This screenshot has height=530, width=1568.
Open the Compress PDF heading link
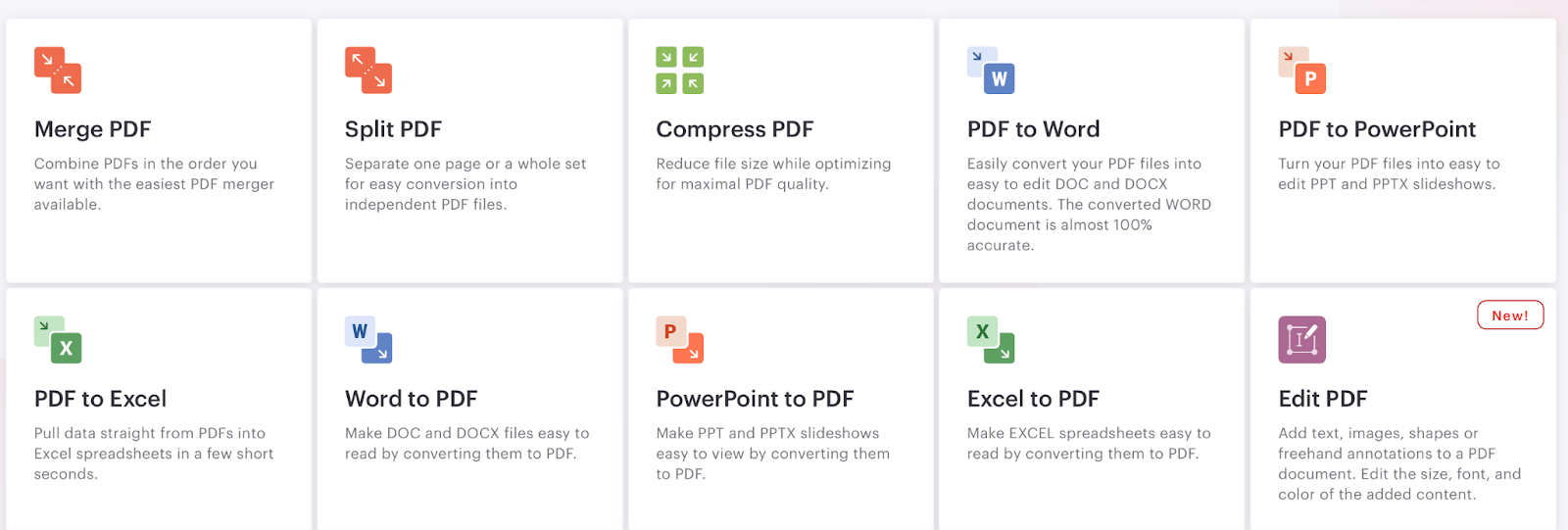pyautogui.click(x=735, y=129)
